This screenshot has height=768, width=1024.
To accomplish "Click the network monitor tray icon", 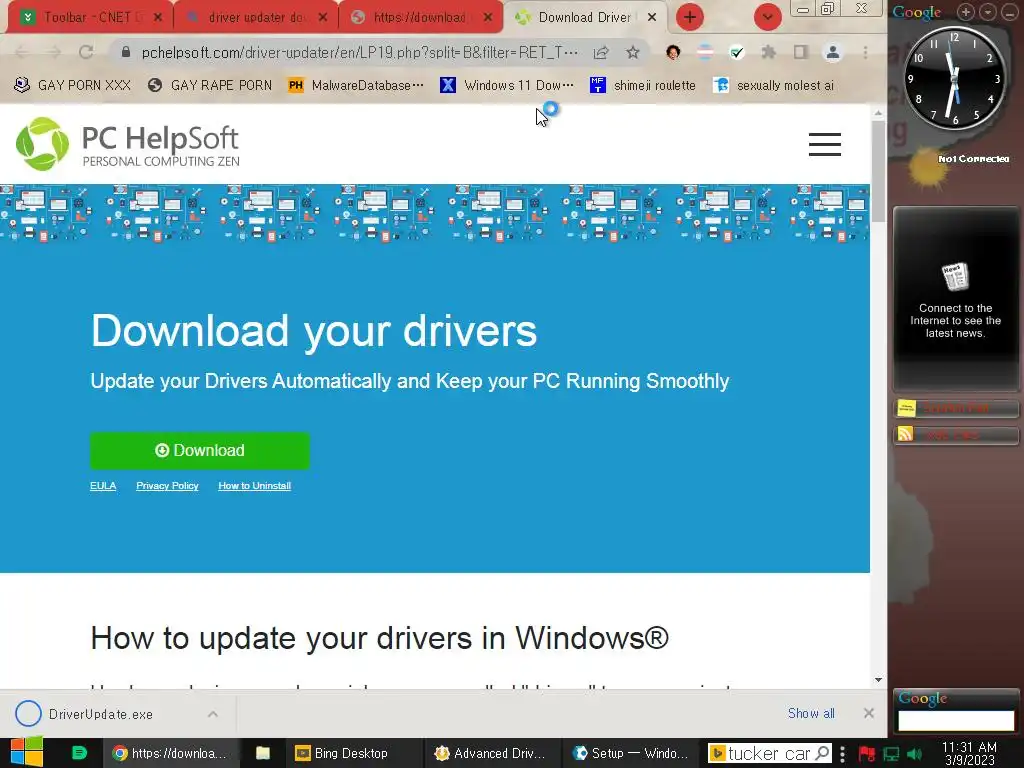I will [891, 754].
